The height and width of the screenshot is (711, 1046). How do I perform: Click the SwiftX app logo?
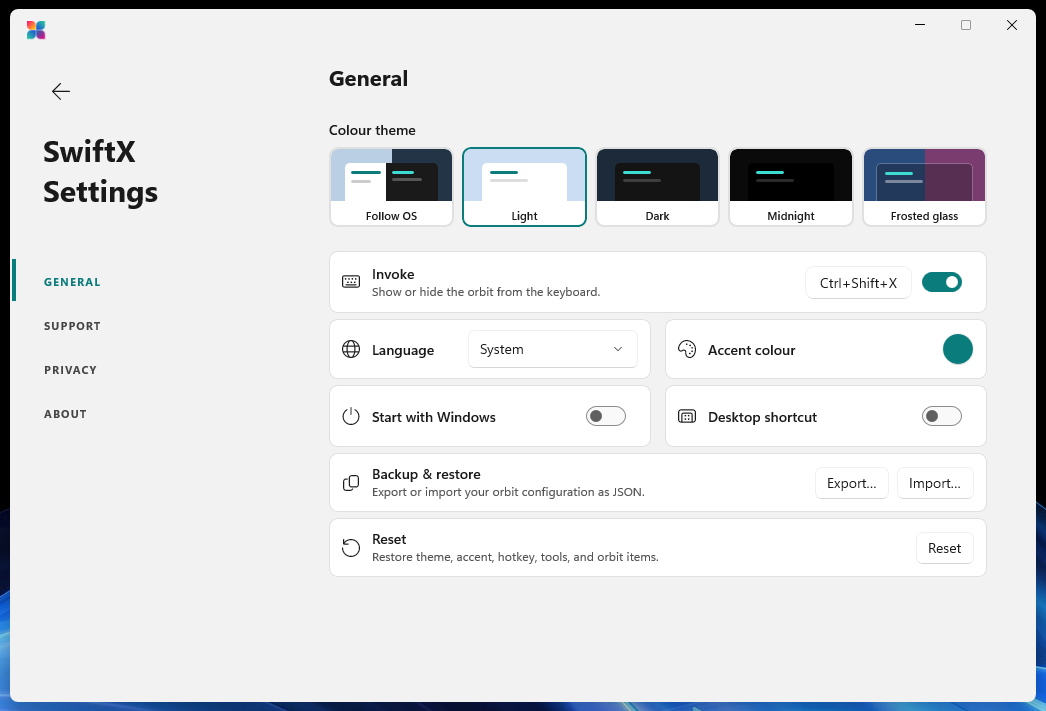36,30
